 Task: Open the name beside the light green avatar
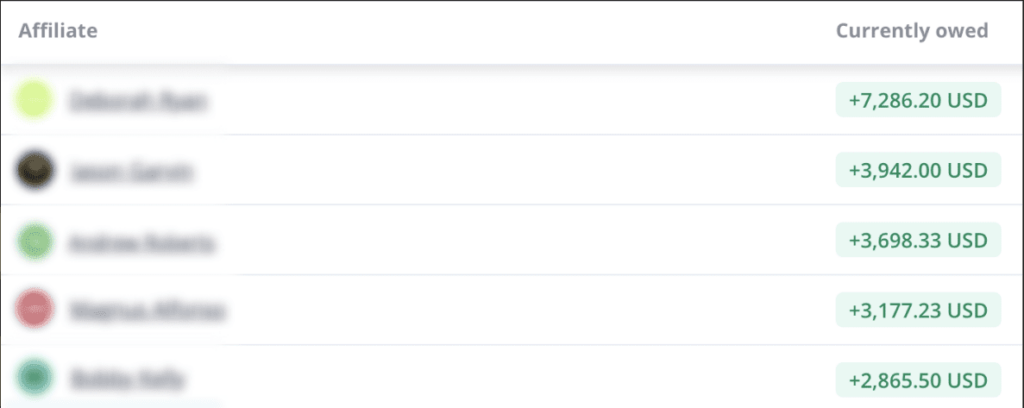pyautogui.click(x=141, y=243)
